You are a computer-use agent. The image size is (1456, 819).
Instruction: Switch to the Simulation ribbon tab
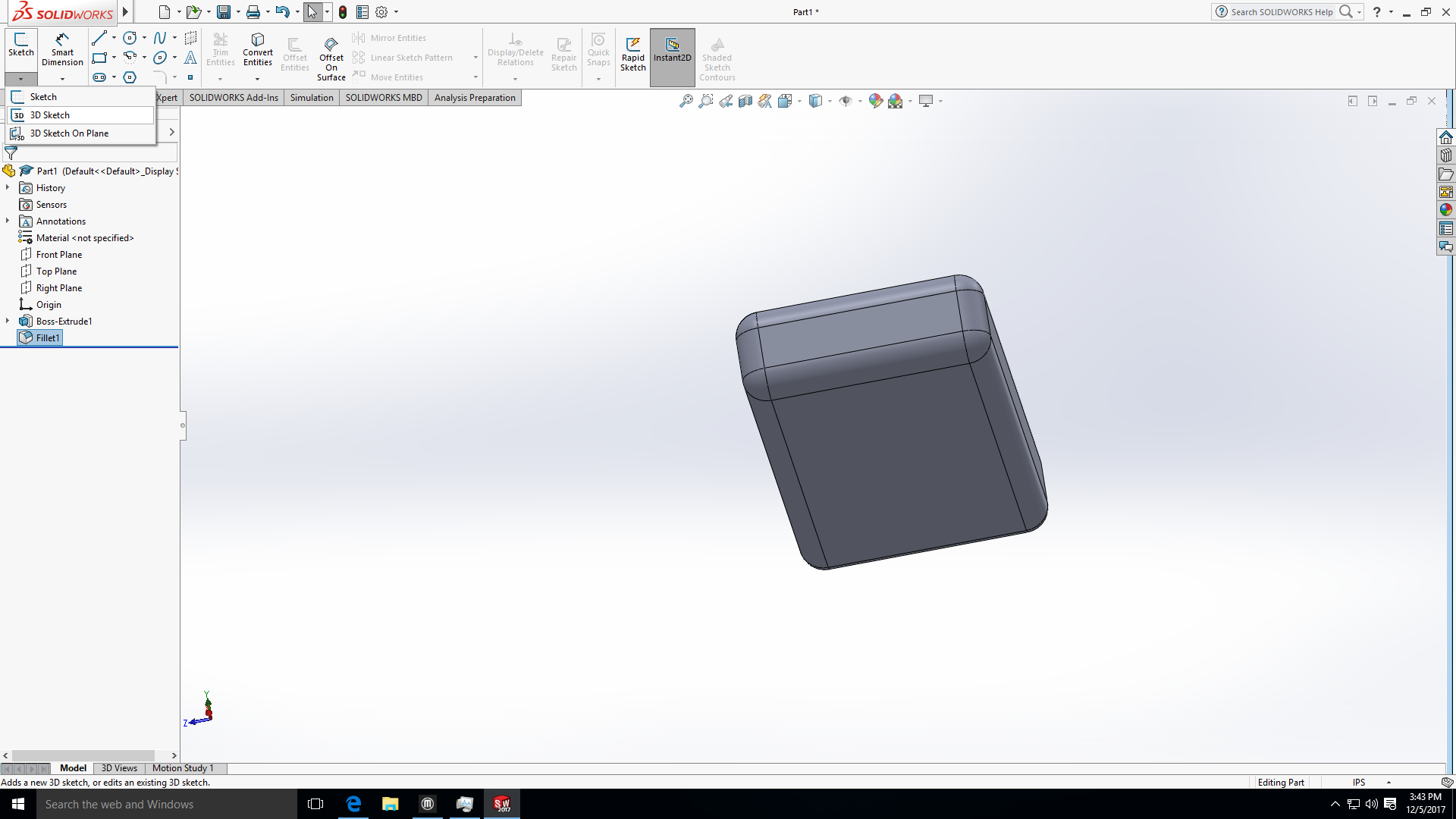click(x=312, y=97)
